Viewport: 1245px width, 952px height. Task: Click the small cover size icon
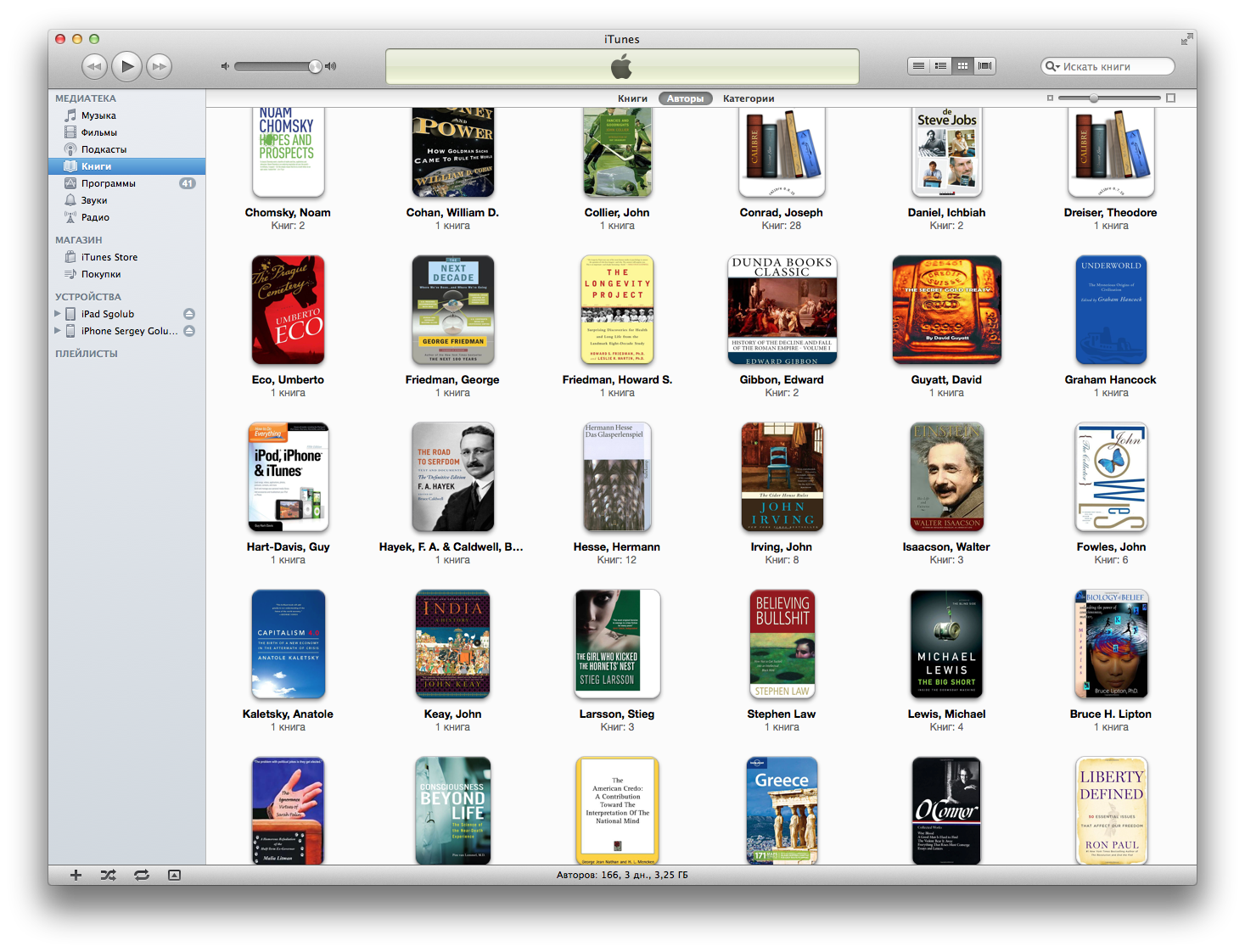pyautogui.click(x=1050, y=98)
